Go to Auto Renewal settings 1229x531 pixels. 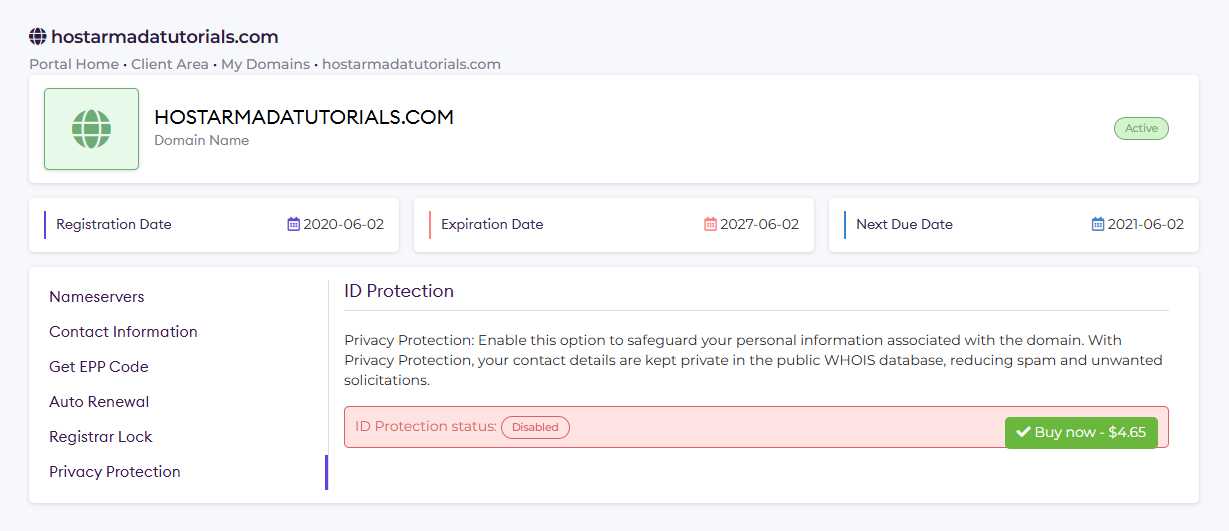point(99,402)
